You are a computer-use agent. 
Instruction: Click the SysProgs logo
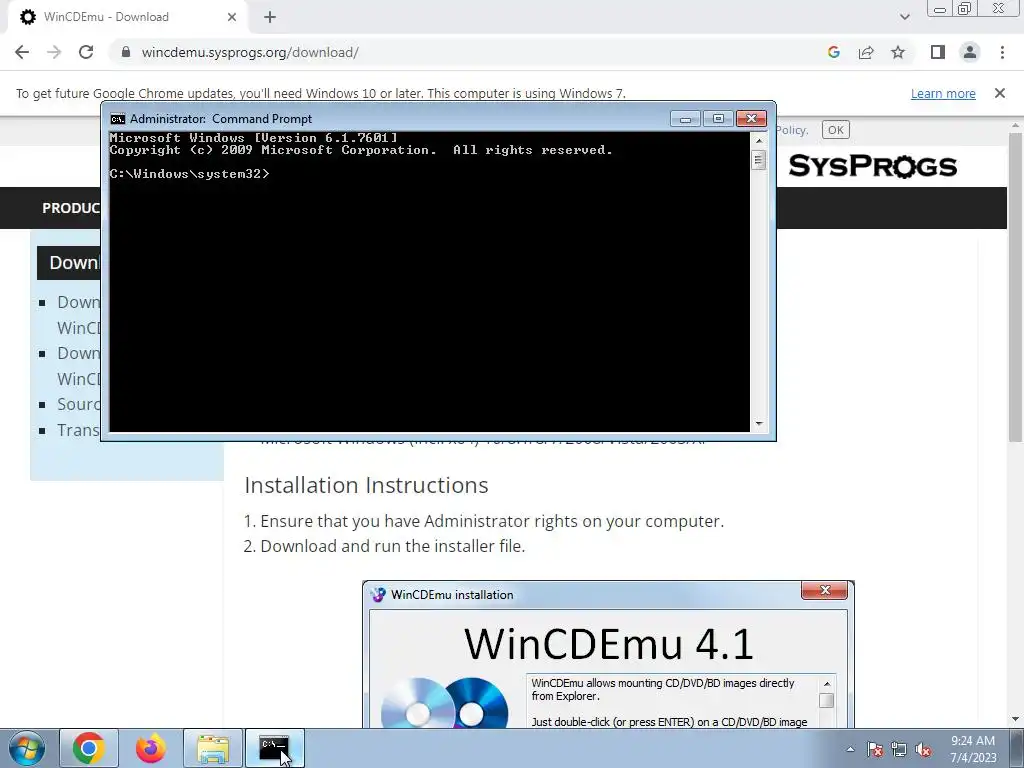pyautogui.click(x=872, y=167)
